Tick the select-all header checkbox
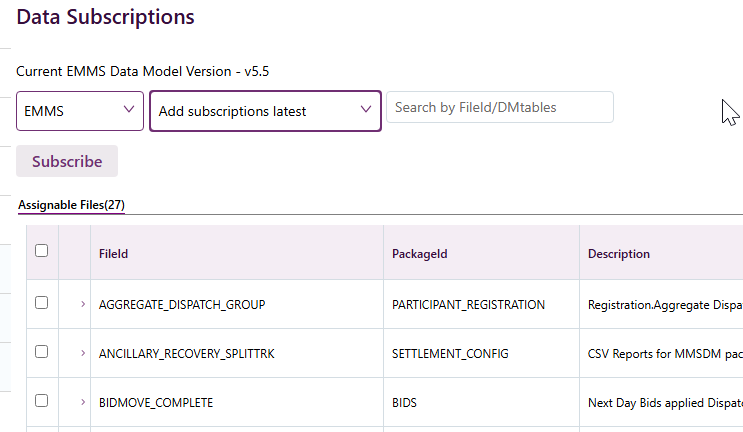Viewport: 743px width, 432px height. pyautogui.click(x=42, y=251)
